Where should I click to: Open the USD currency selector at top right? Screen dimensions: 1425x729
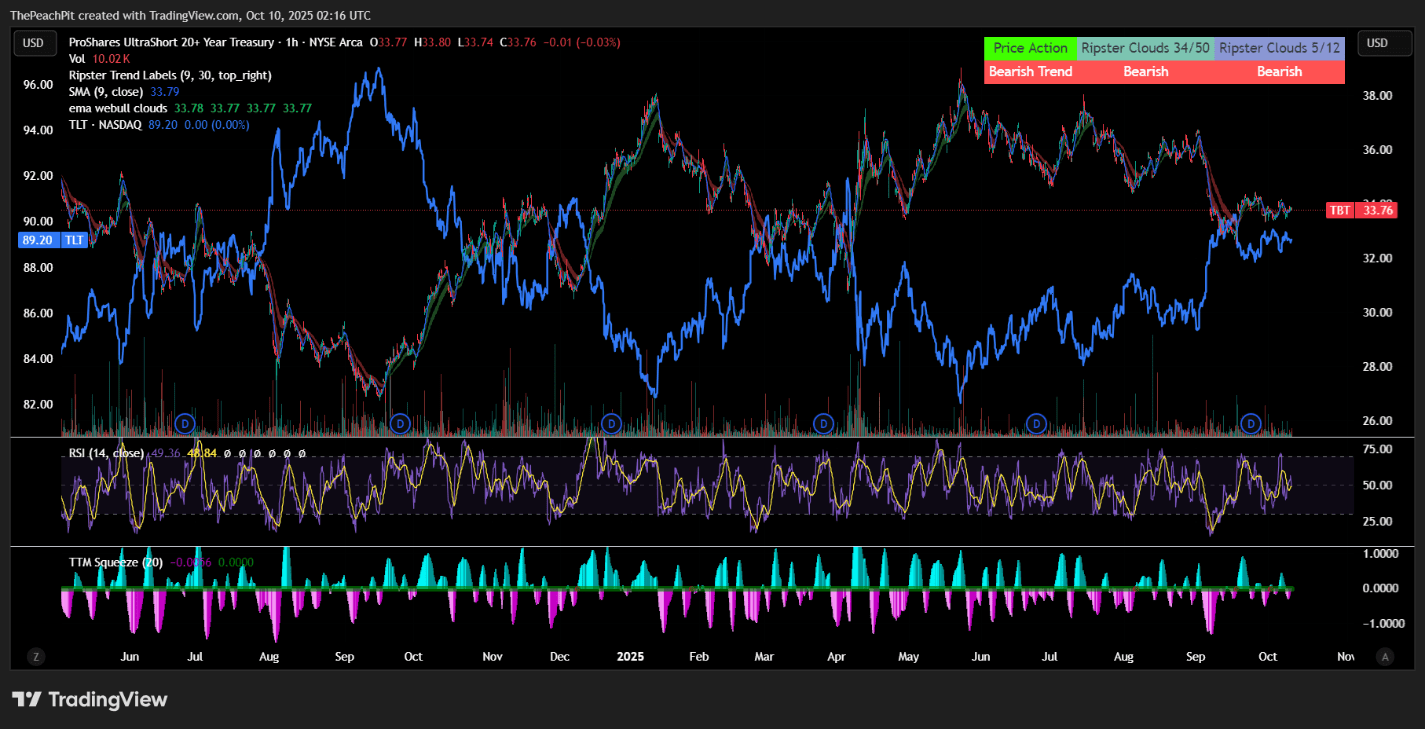pos(1377,43)
